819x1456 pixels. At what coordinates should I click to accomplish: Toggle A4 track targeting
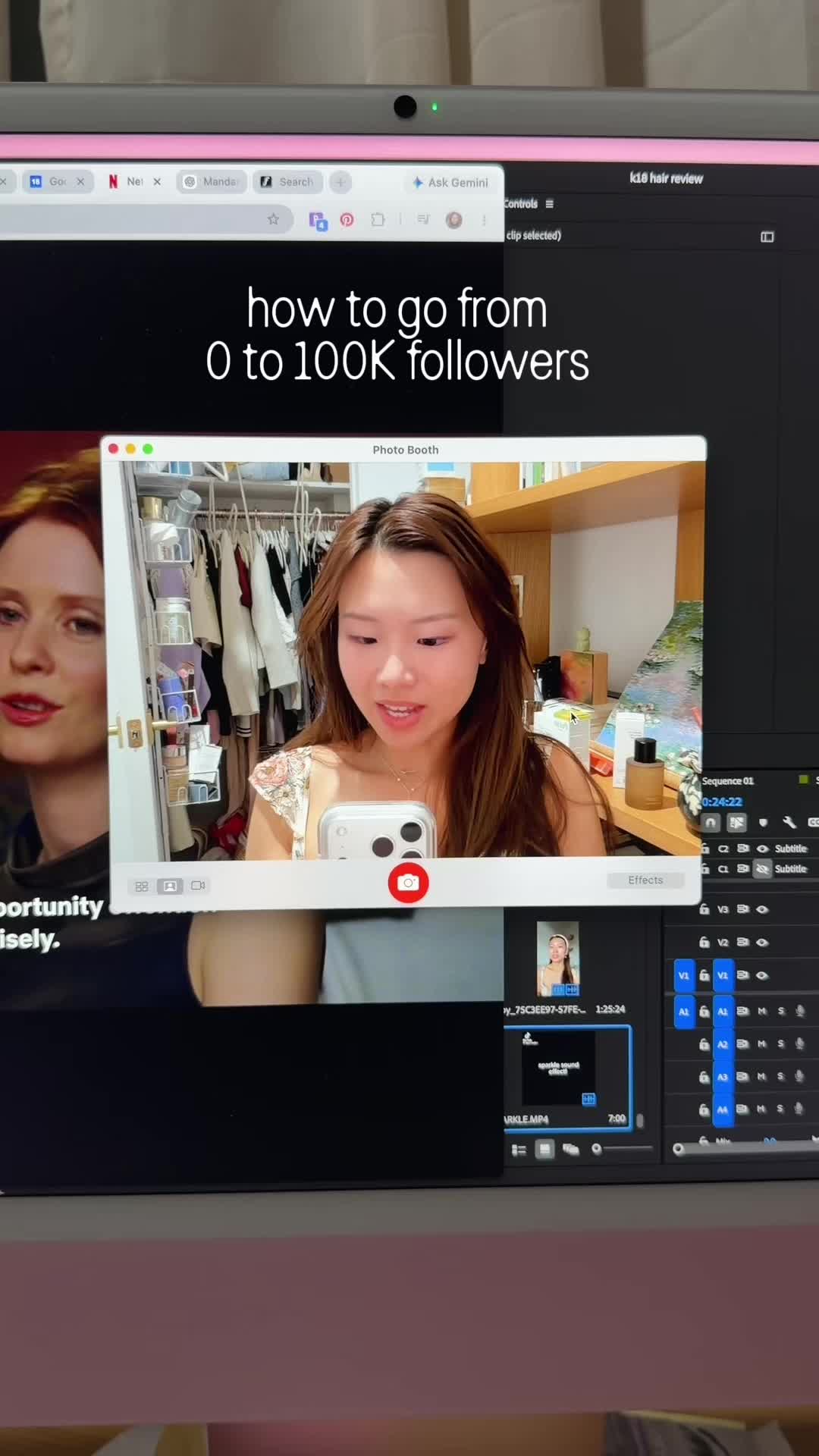pyautogui.click(x=723, y=1109)
